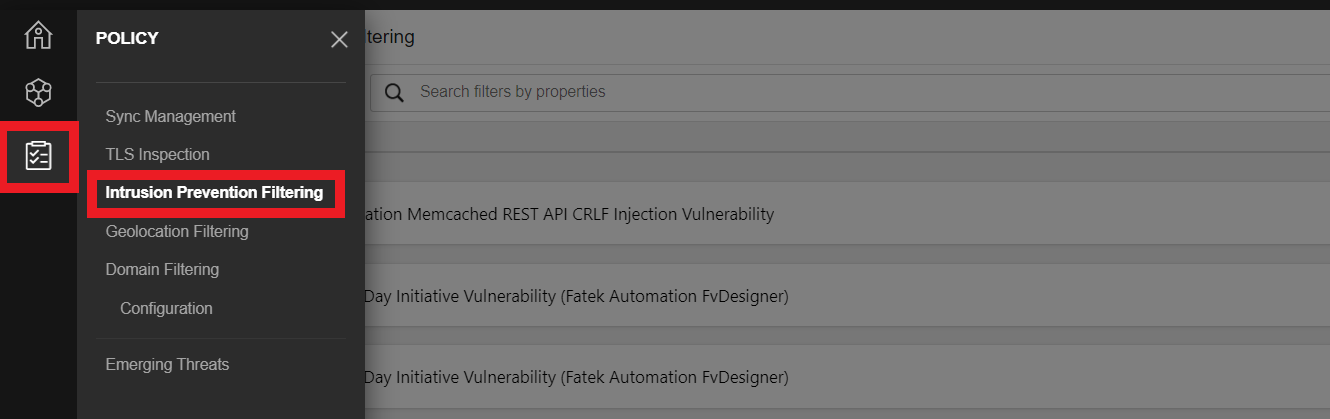
Task: Open Configuration under Domain Filtering
Action: point(166,308)
